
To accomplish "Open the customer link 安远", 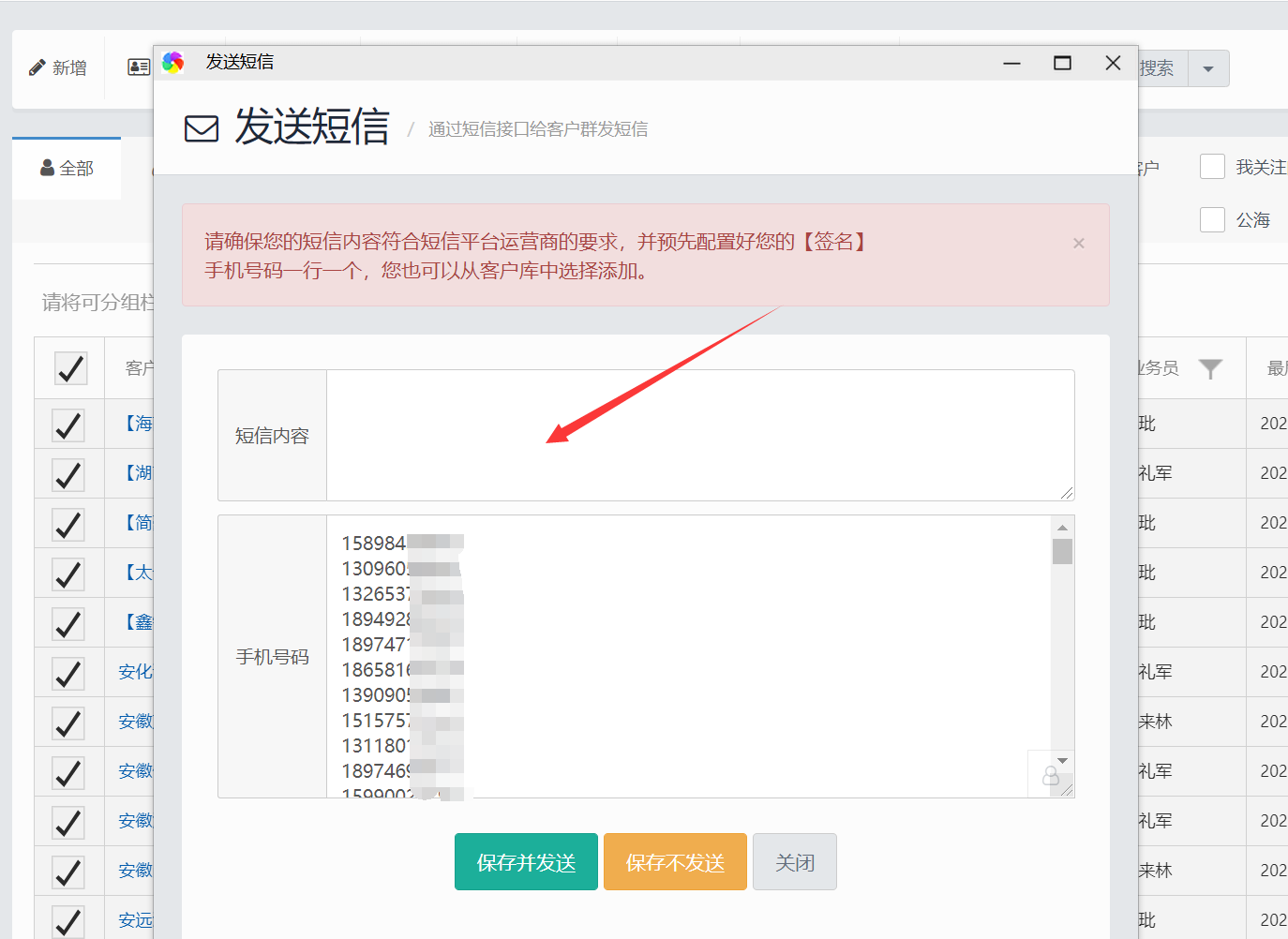I will pos(135,920).
